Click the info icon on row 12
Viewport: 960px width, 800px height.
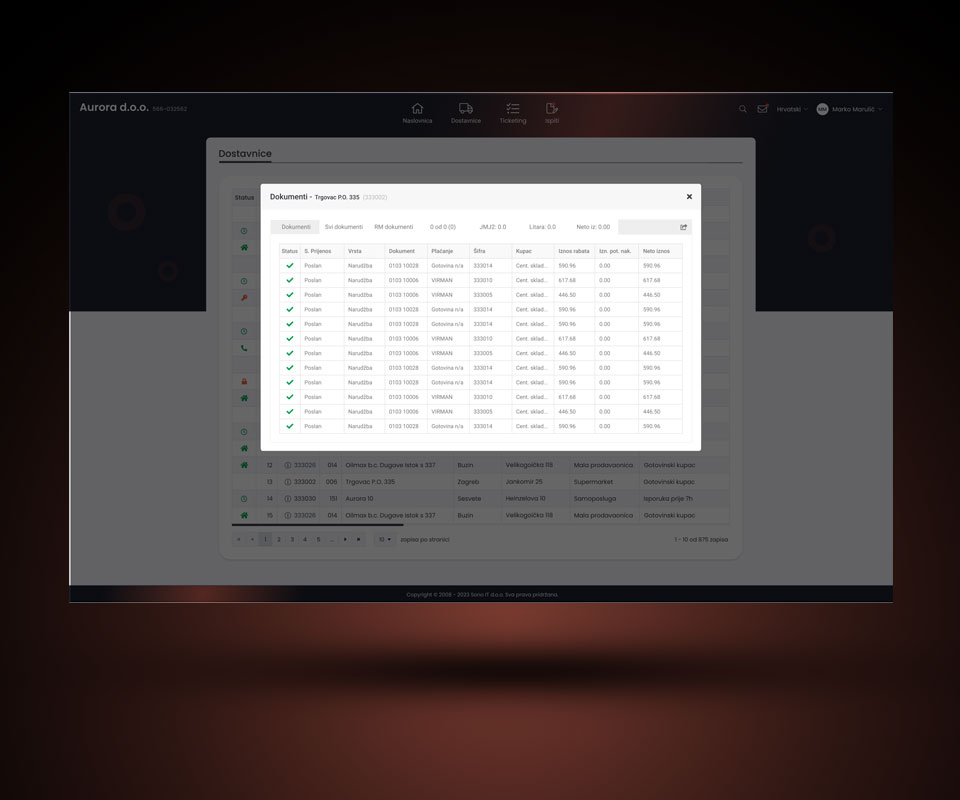[288, 465]
